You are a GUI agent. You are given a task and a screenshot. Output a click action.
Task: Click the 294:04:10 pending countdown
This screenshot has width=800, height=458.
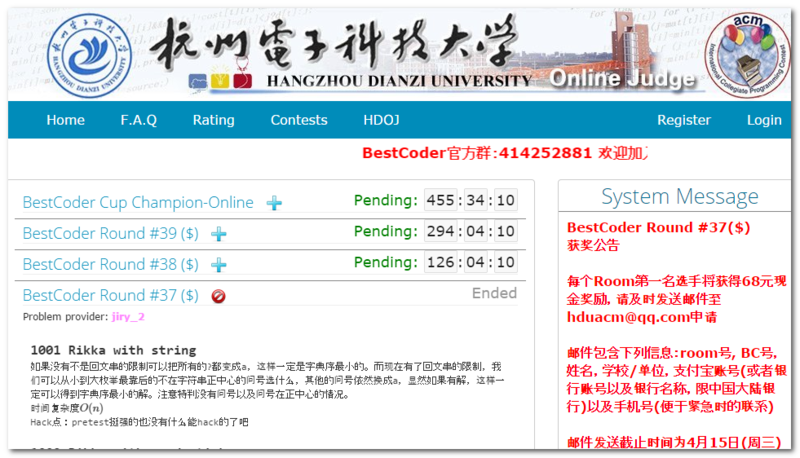pyautogui.click(x=470, y=231)
